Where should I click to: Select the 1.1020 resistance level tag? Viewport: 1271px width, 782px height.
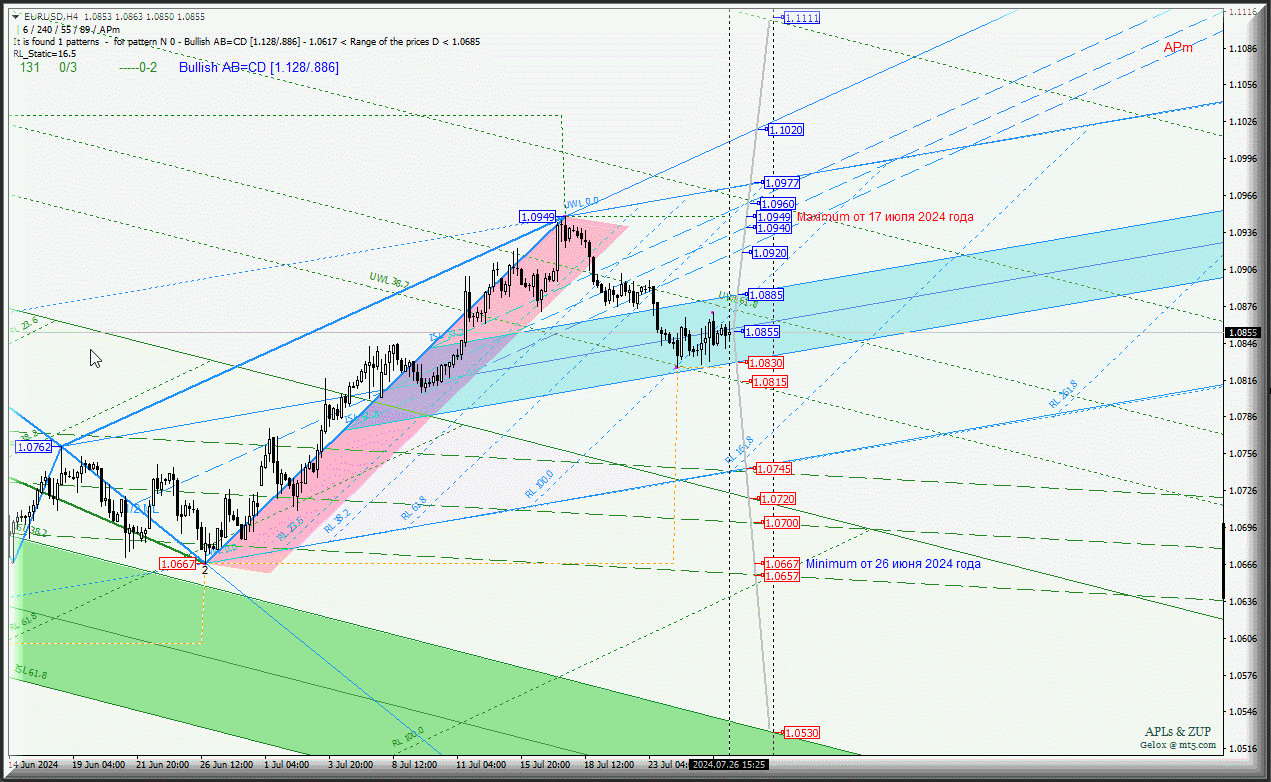[785, 130]
